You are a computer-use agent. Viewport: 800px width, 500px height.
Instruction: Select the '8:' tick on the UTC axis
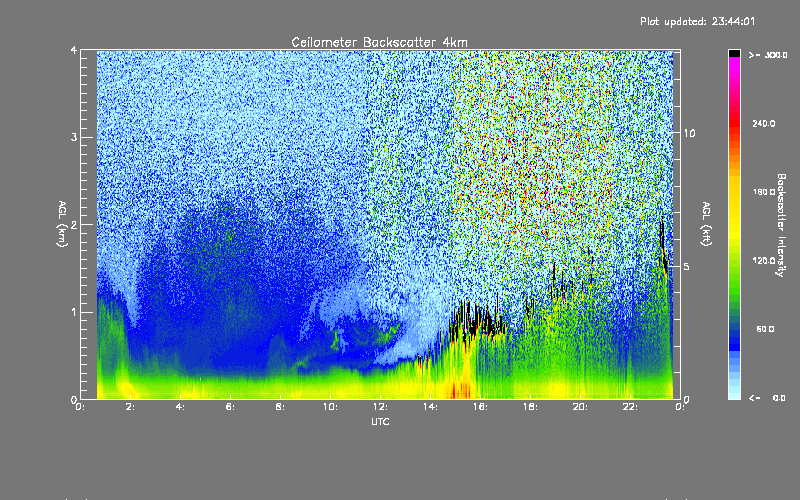281,407
